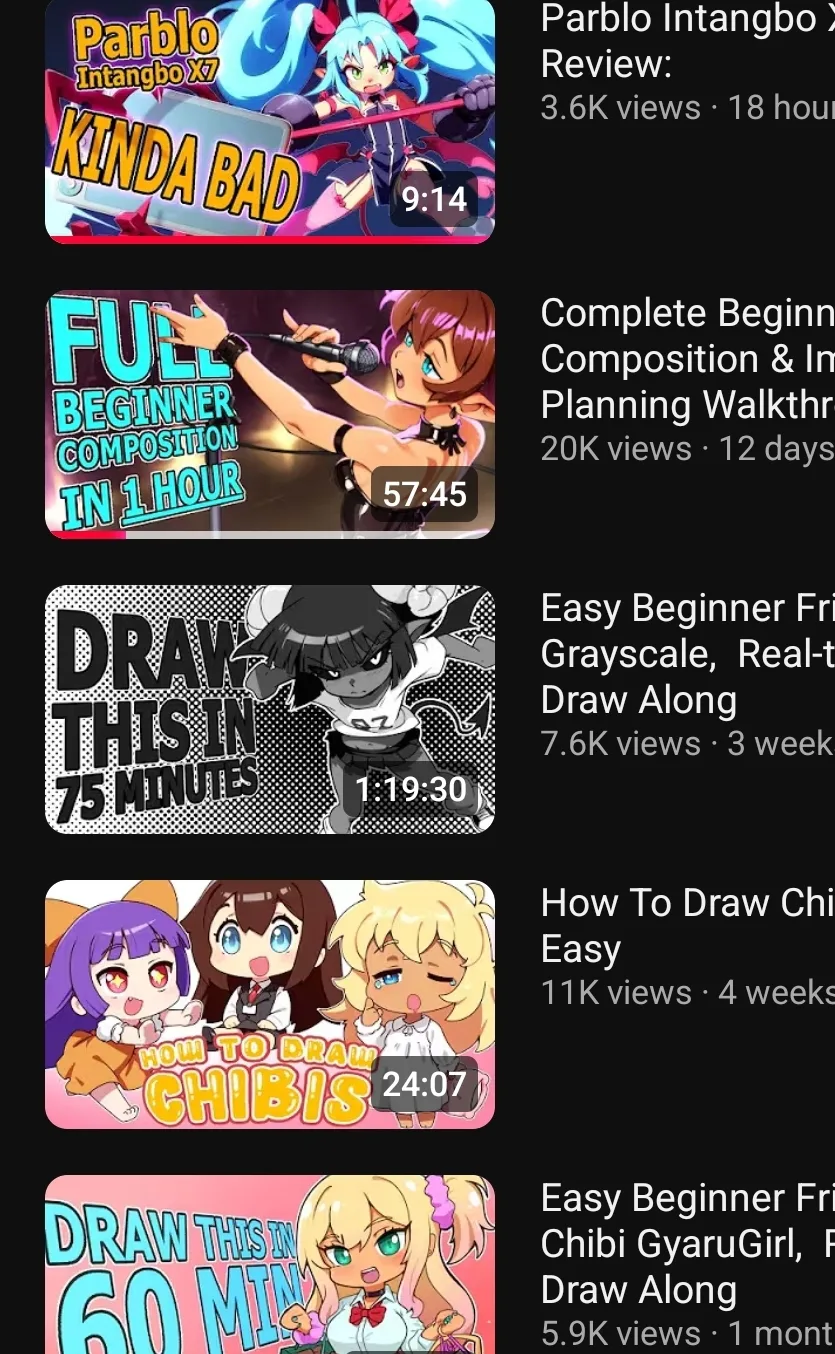The height and width of the screenshot is (1354, 835).
Task: Click the 57:45 duration badge
Action: coord(424,494)
